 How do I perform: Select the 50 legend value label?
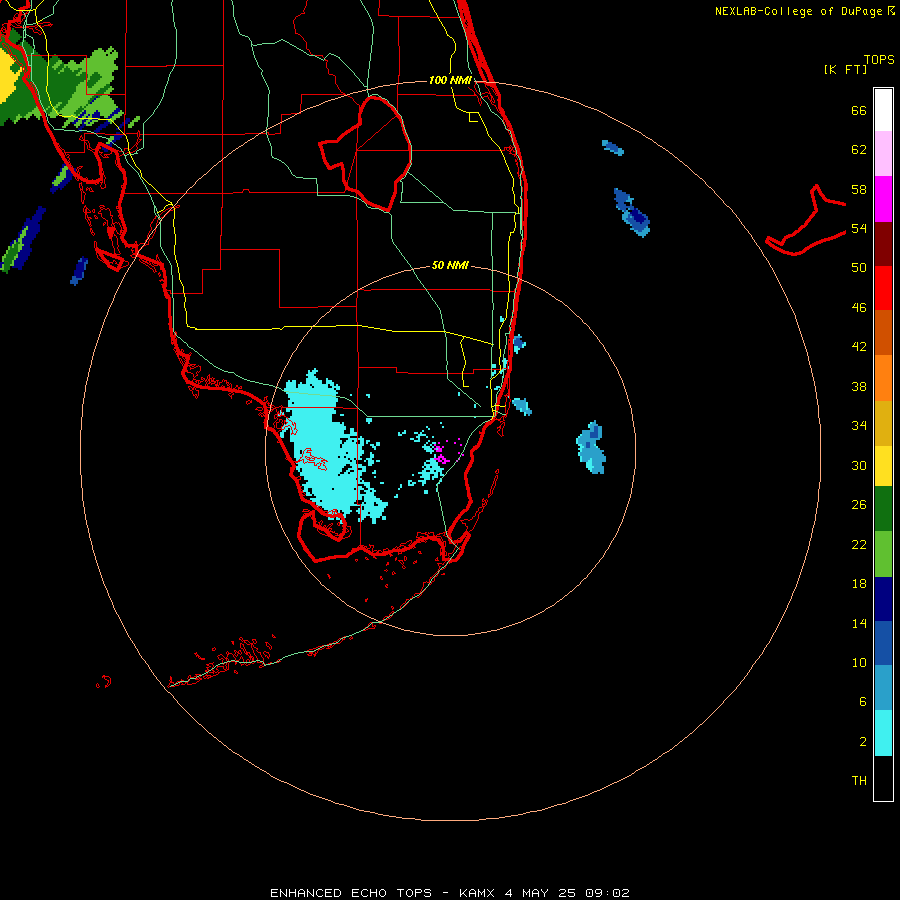(859, 268)
